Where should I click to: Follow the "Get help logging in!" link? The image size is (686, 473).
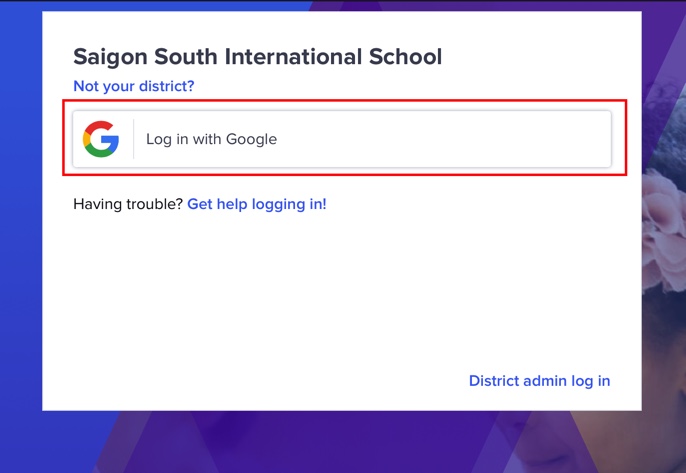click(x=257, y=204)
